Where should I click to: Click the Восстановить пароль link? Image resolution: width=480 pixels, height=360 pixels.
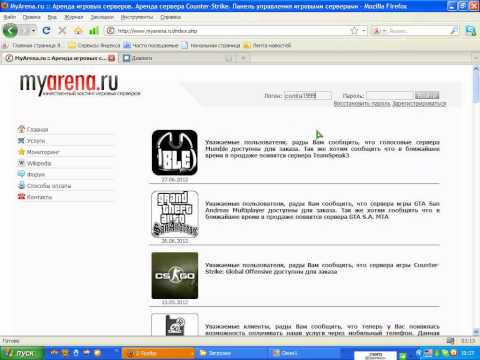click(362, 104)
